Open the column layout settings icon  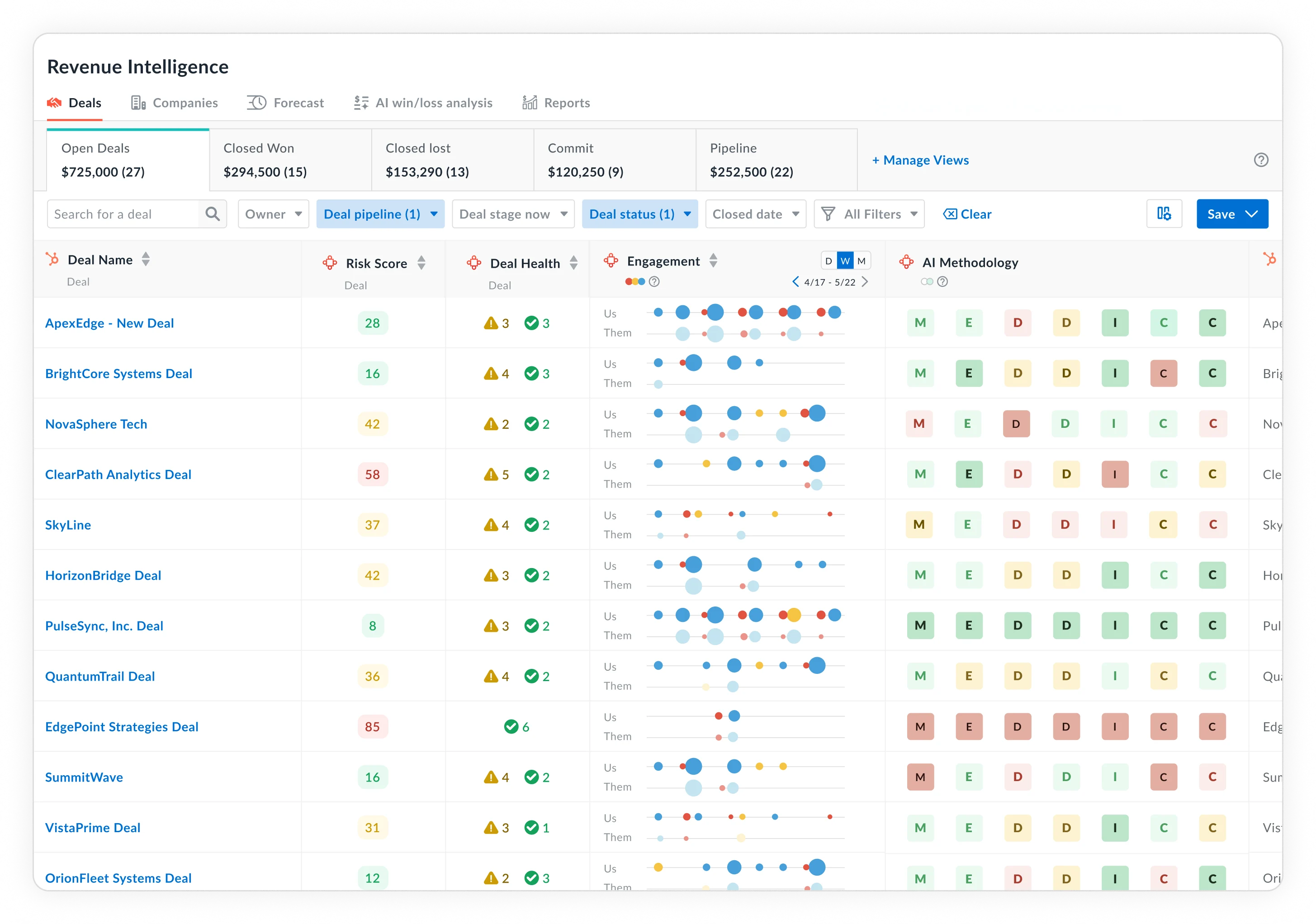(x=1164, y=214)
